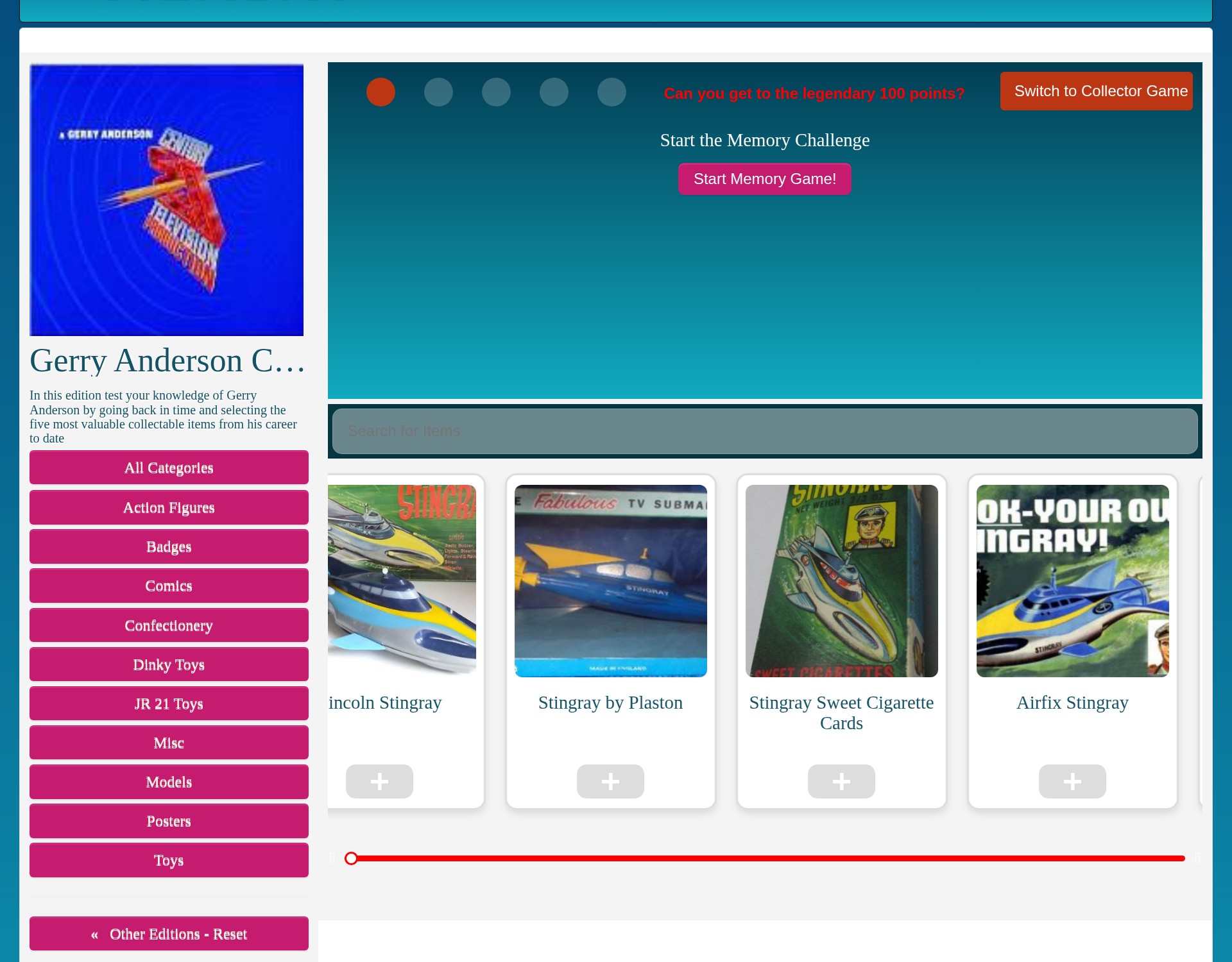
Task: Filter by Action Figures category
Action: click(x=169, y=507)
